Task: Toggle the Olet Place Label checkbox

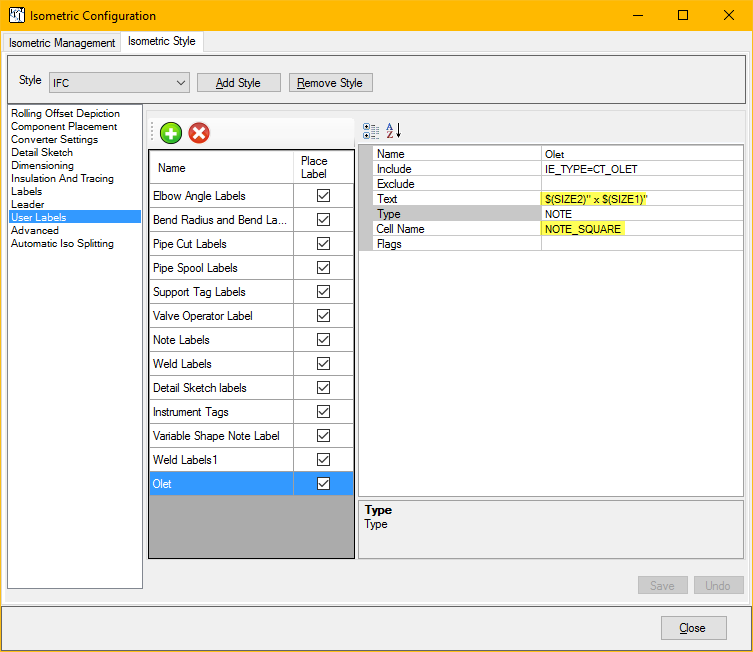Action: 323,484
